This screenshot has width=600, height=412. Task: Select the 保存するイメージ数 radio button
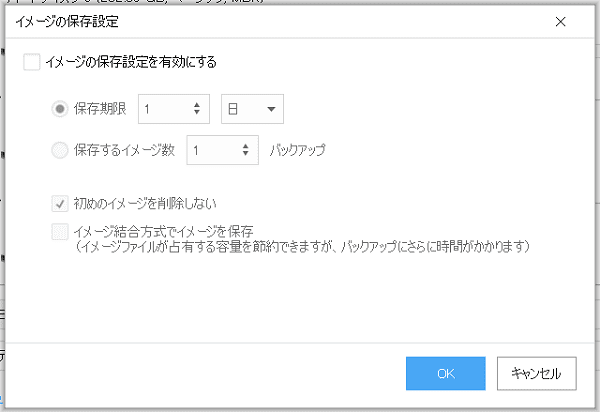tap(61, 150)
